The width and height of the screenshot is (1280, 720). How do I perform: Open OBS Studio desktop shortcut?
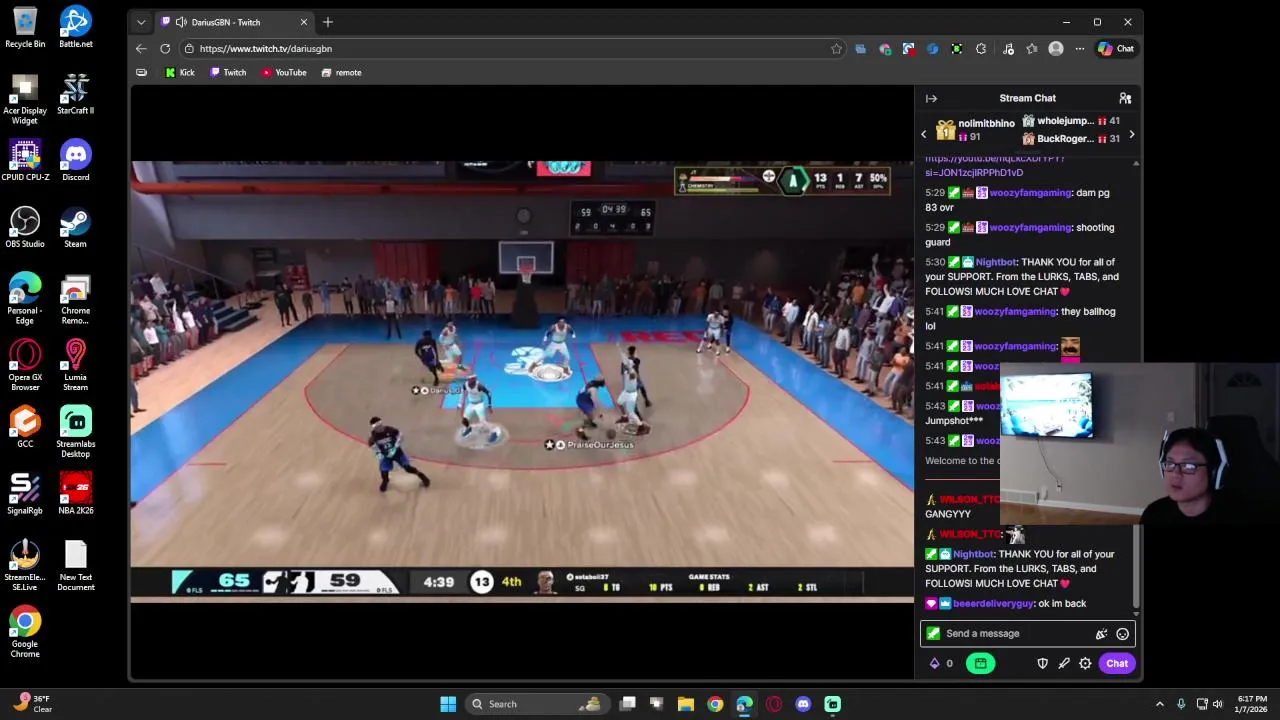[x=25, y=227]
